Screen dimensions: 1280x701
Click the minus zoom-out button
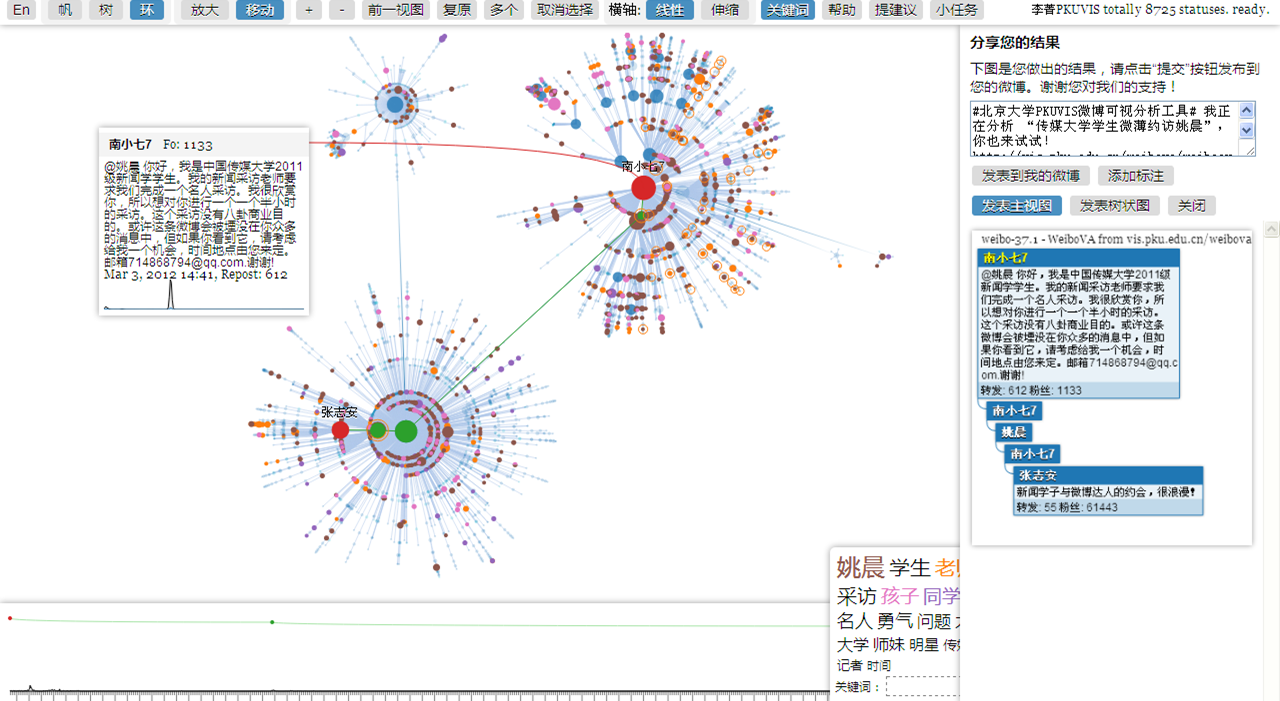(x=342, y=10)
